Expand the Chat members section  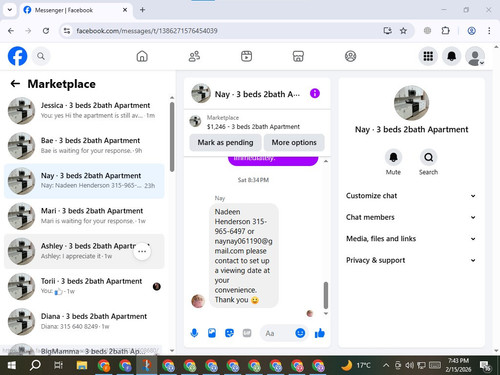click(411, 217)
